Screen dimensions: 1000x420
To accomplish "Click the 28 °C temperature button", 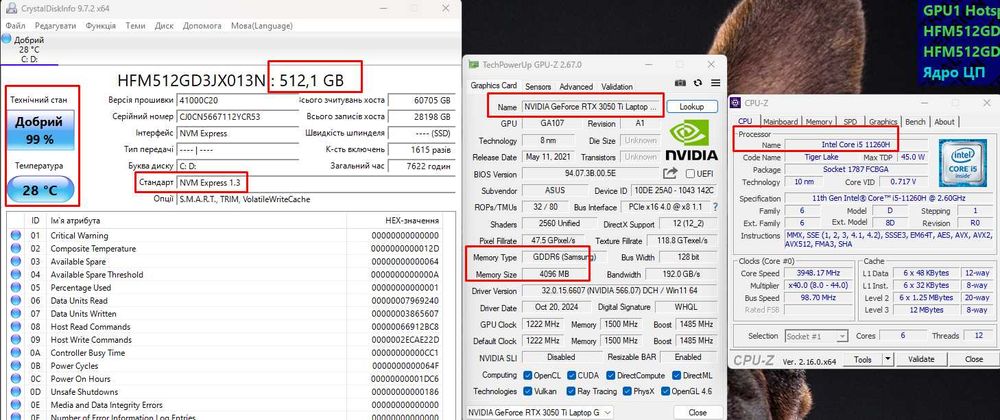I will (x=41, y=189).
